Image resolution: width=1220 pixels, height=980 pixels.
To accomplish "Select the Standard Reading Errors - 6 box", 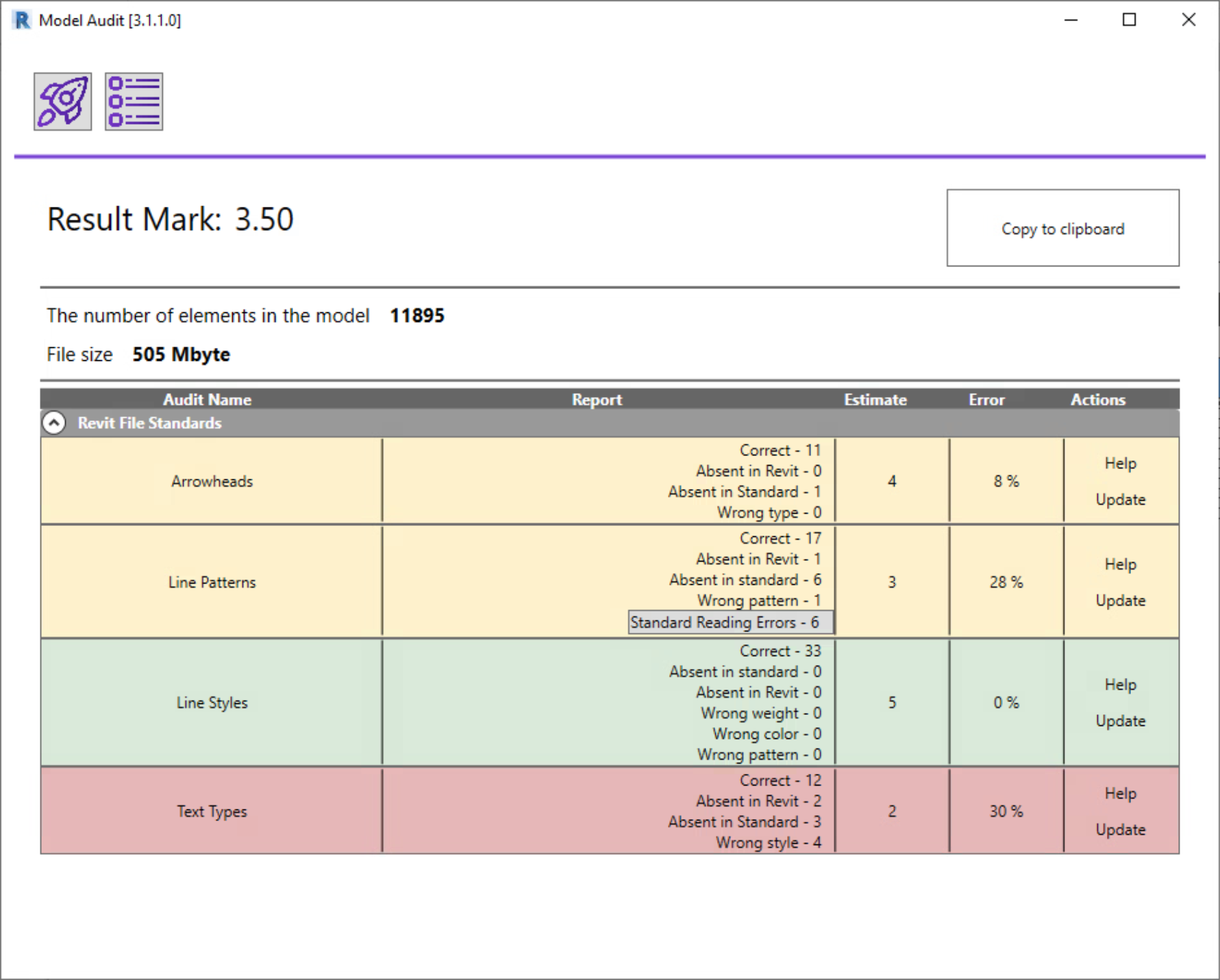I will pyautogui.click(x=730, y=623).
